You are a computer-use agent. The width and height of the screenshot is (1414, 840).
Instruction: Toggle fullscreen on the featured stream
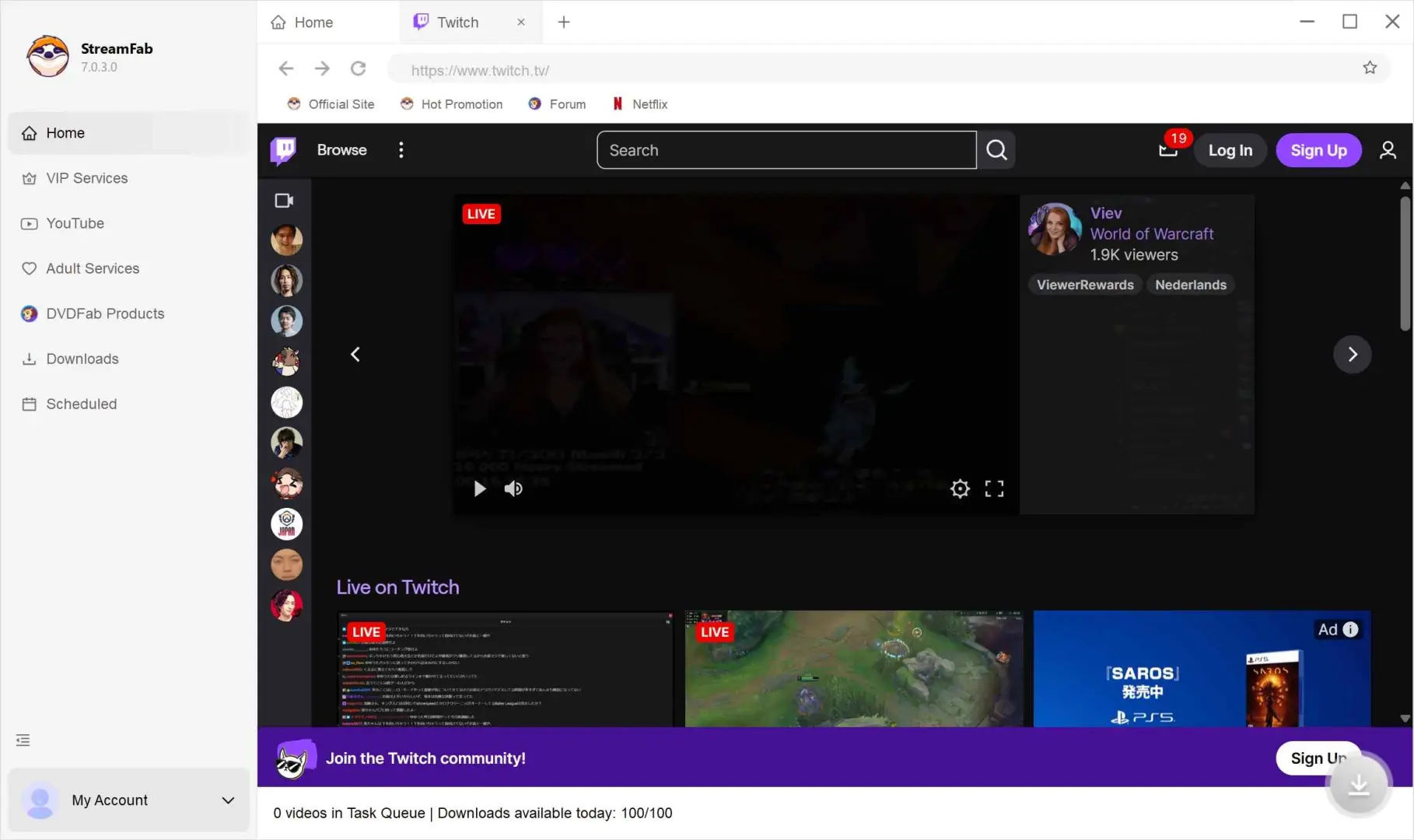pos(994,488)
